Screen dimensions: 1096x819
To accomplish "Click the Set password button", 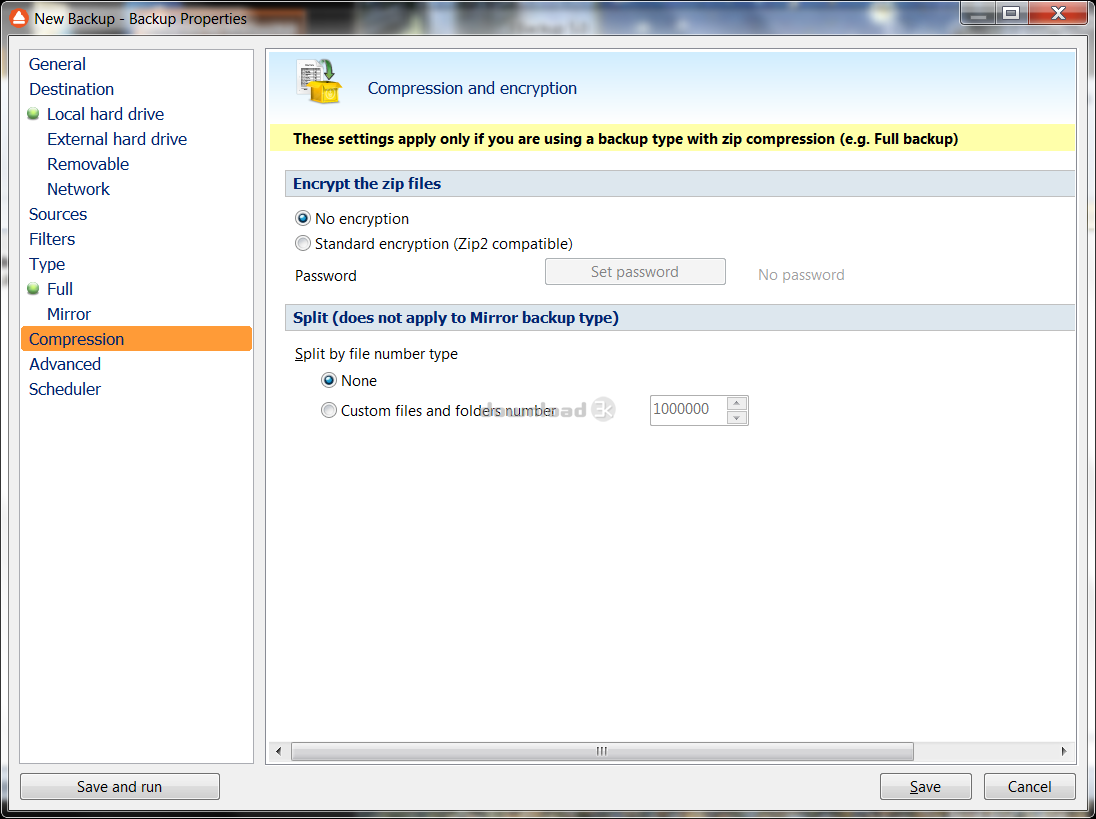I will pyautogui.click(x=635, y=272).
